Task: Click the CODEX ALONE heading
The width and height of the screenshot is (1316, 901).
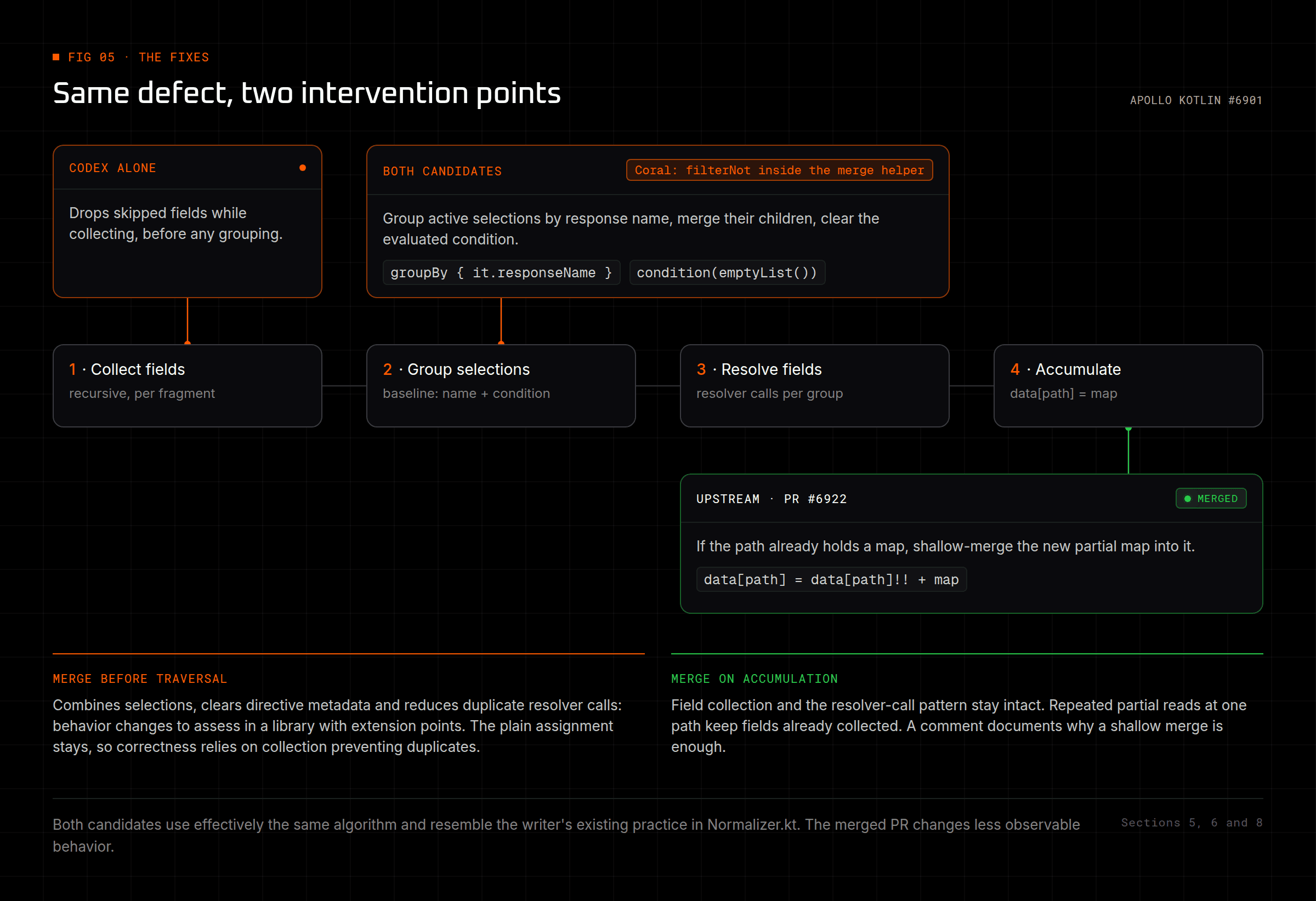Action: (113, 168)
